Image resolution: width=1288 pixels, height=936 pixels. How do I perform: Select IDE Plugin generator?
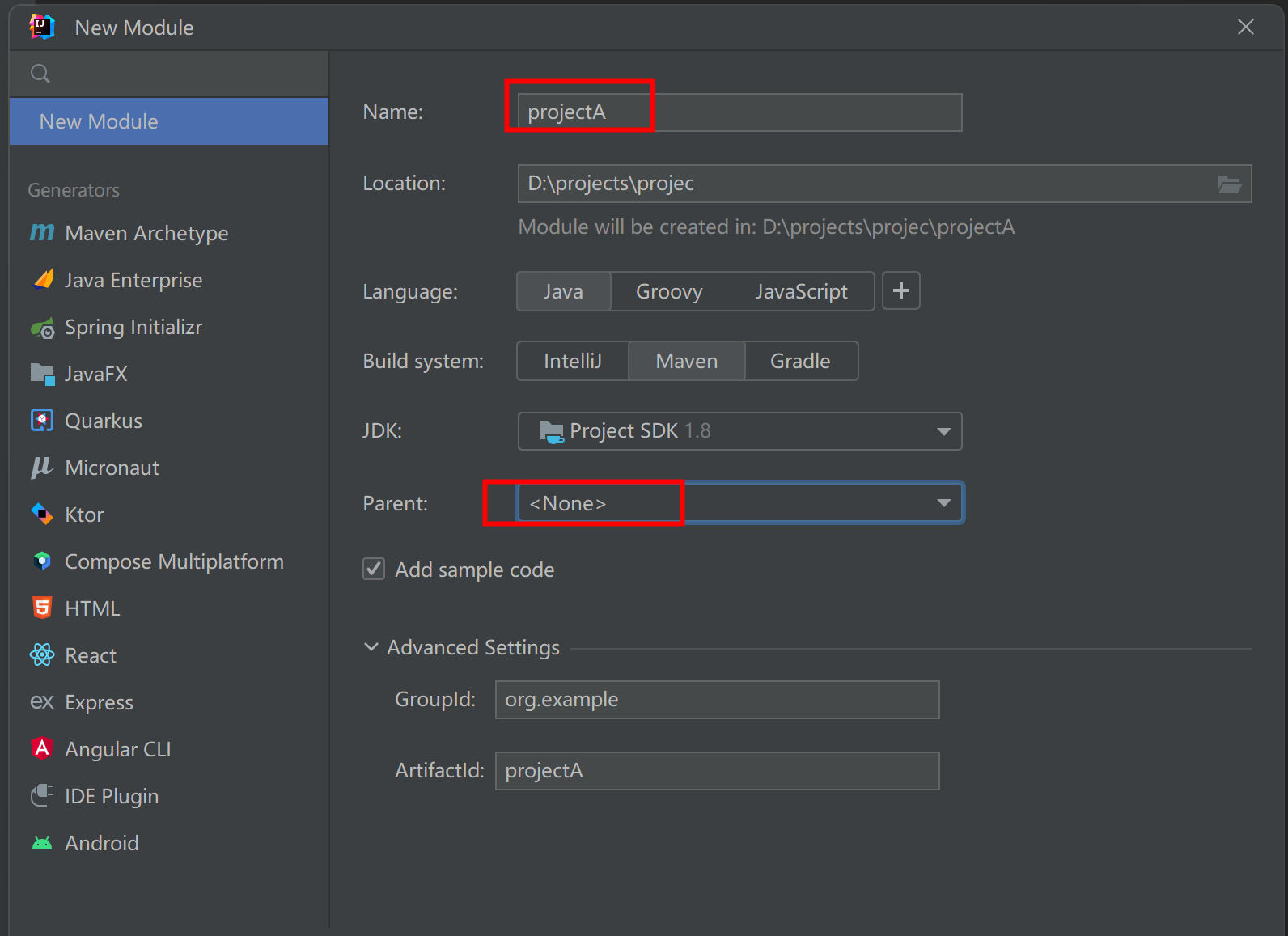coord(169,796)
